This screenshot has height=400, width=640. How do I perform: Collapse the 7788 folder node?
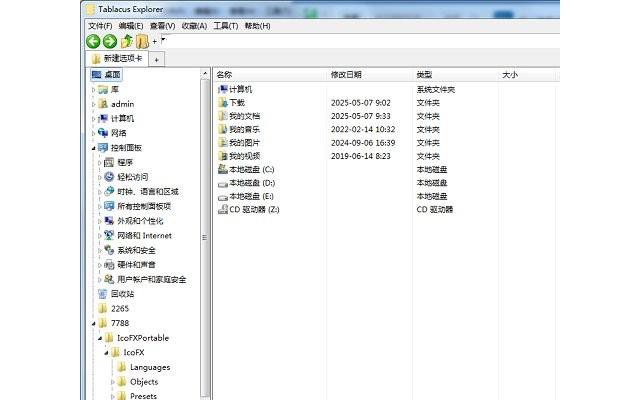click(93, 323)
